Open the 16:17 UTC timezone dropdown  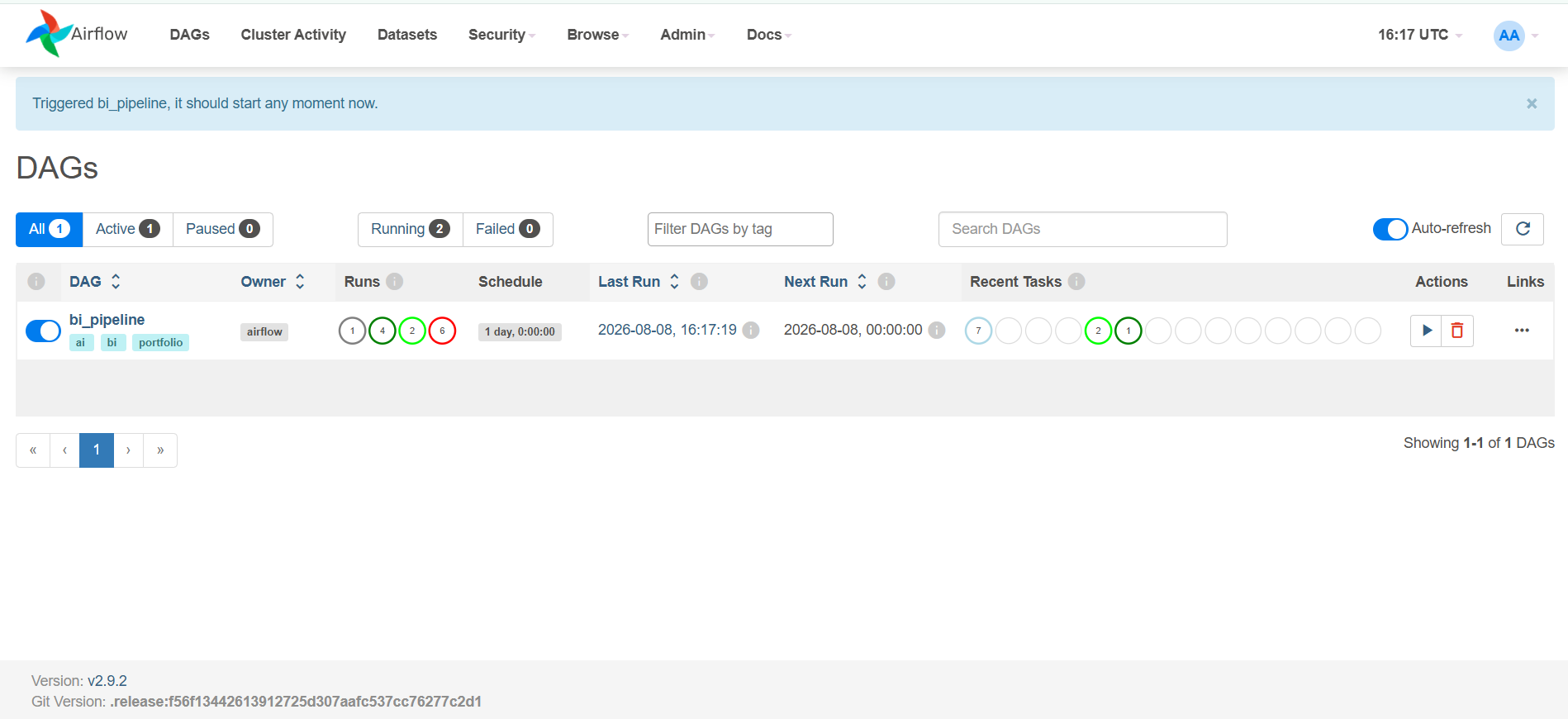[x=1419, y=35]
